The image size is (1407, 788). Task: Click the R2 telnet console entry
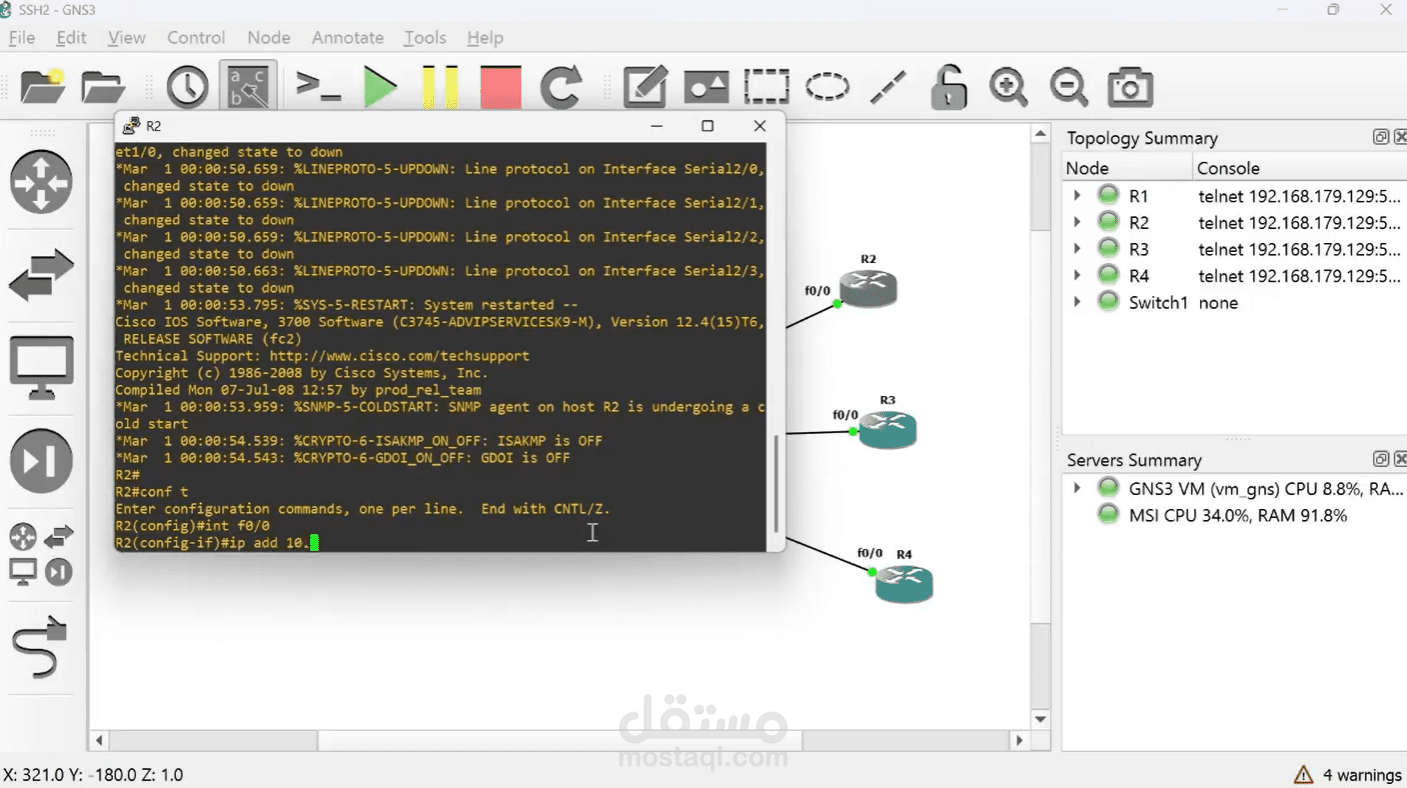1299,222
